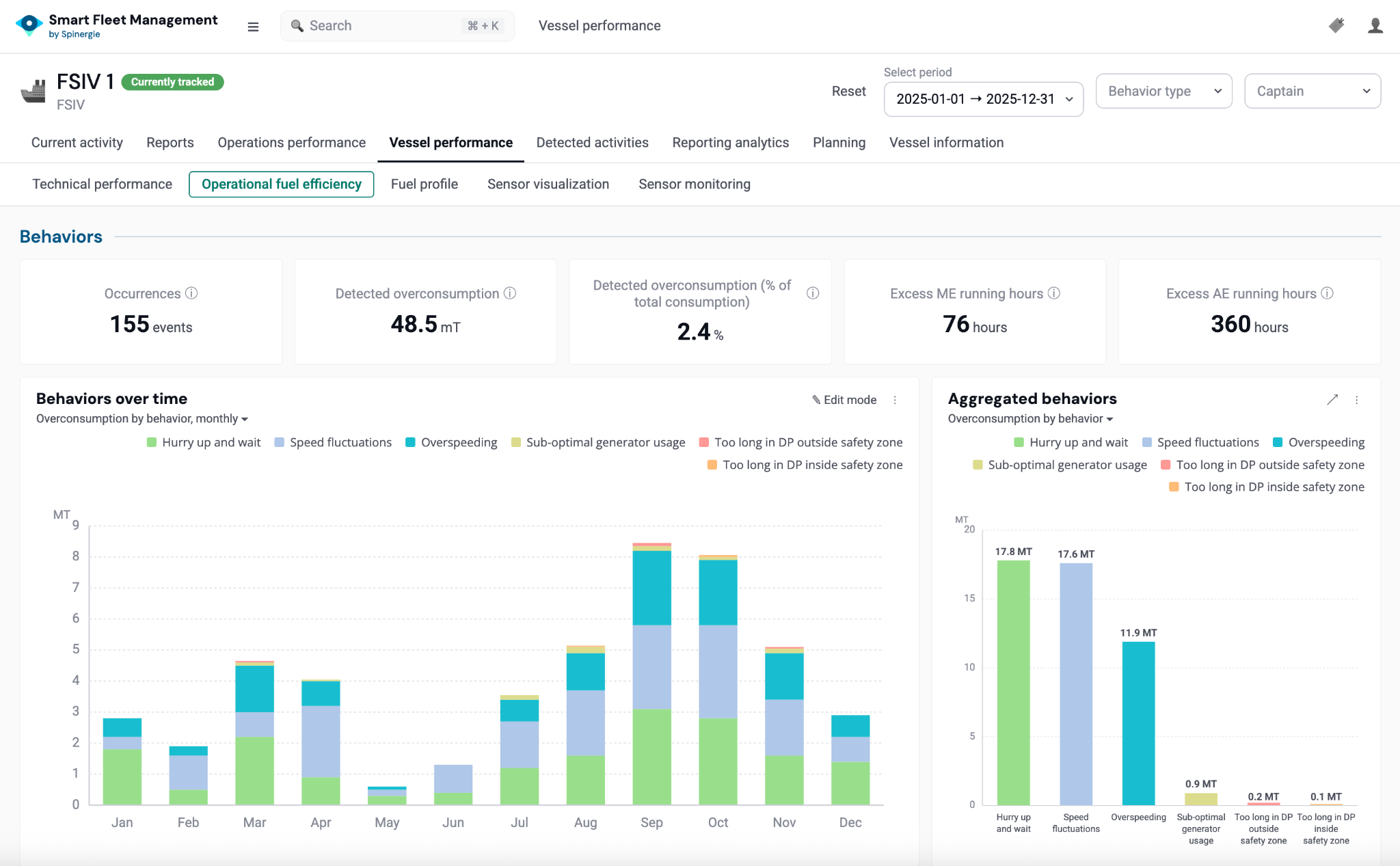Open Behaviors over time options menu
This screenshot has height=866, width=1400.
[x=895, y=400]
